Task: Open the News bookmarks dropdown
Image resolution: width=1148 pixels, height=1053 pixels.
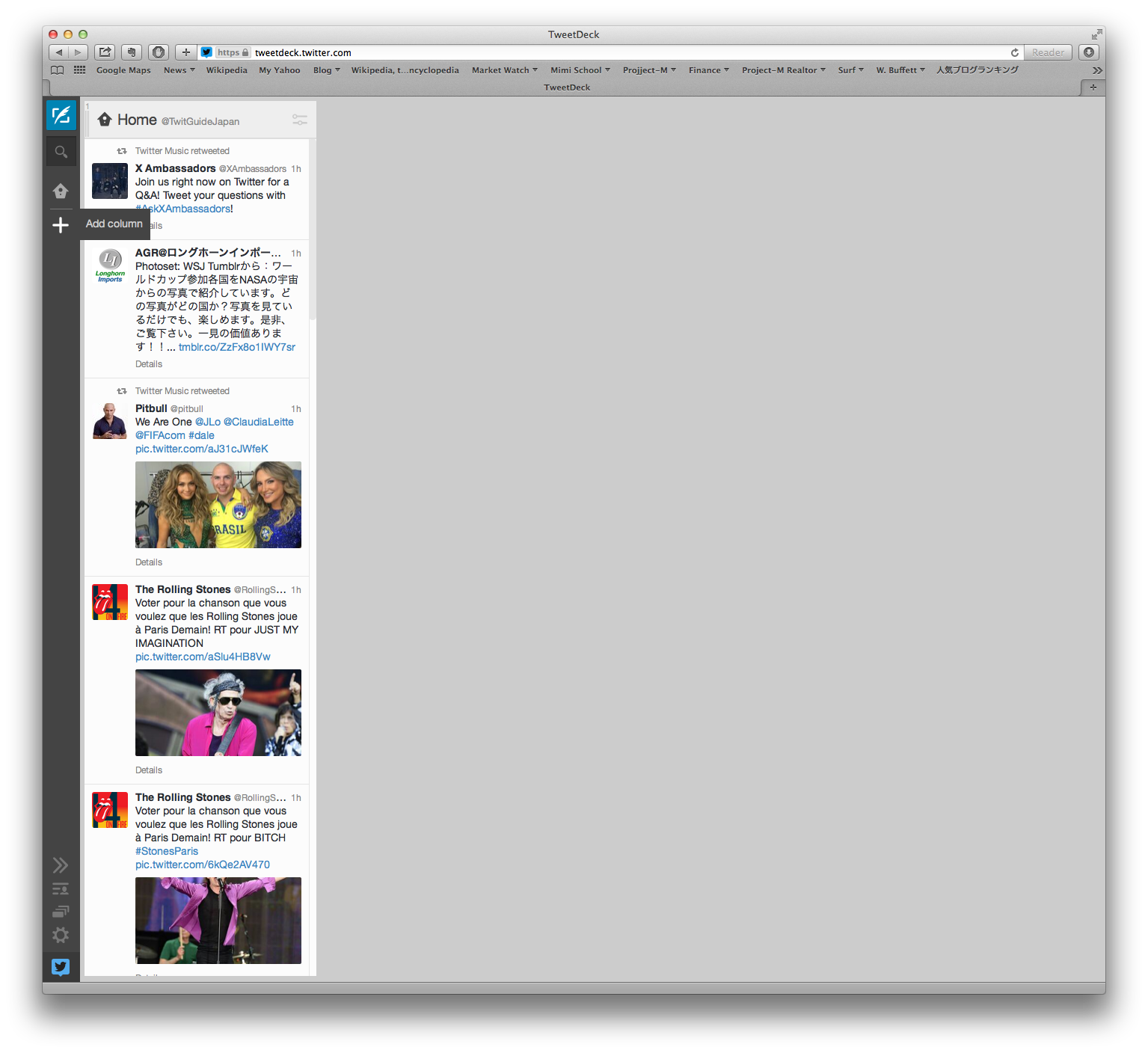Action: (179, 70)
